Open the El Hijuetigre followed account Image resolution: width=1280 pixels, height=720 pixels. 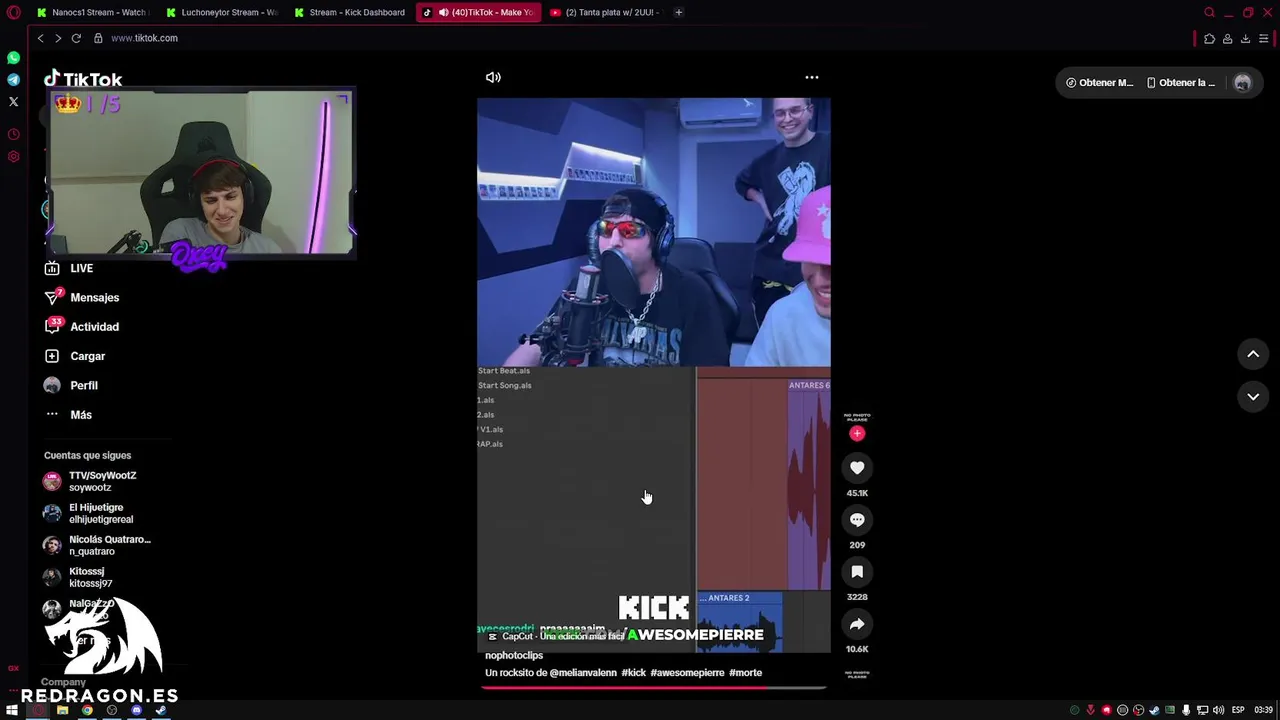pyautogui.click(x=89, y=513)
